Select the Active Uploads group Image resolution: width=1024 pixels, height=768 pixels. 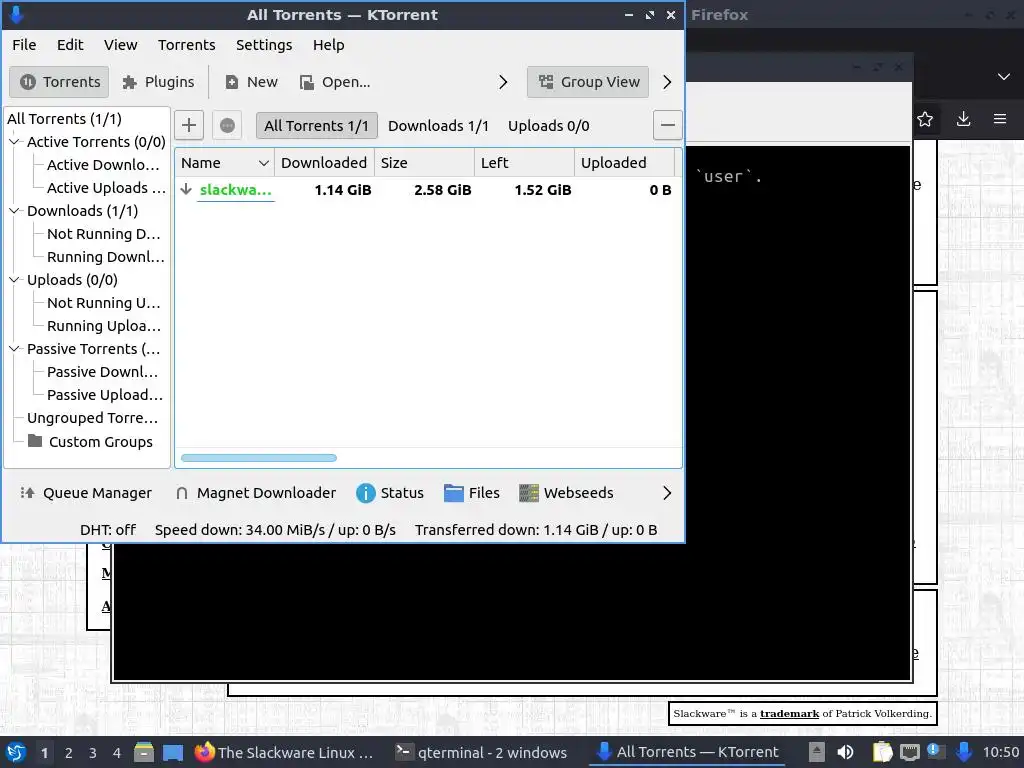[x=106, y=188]
